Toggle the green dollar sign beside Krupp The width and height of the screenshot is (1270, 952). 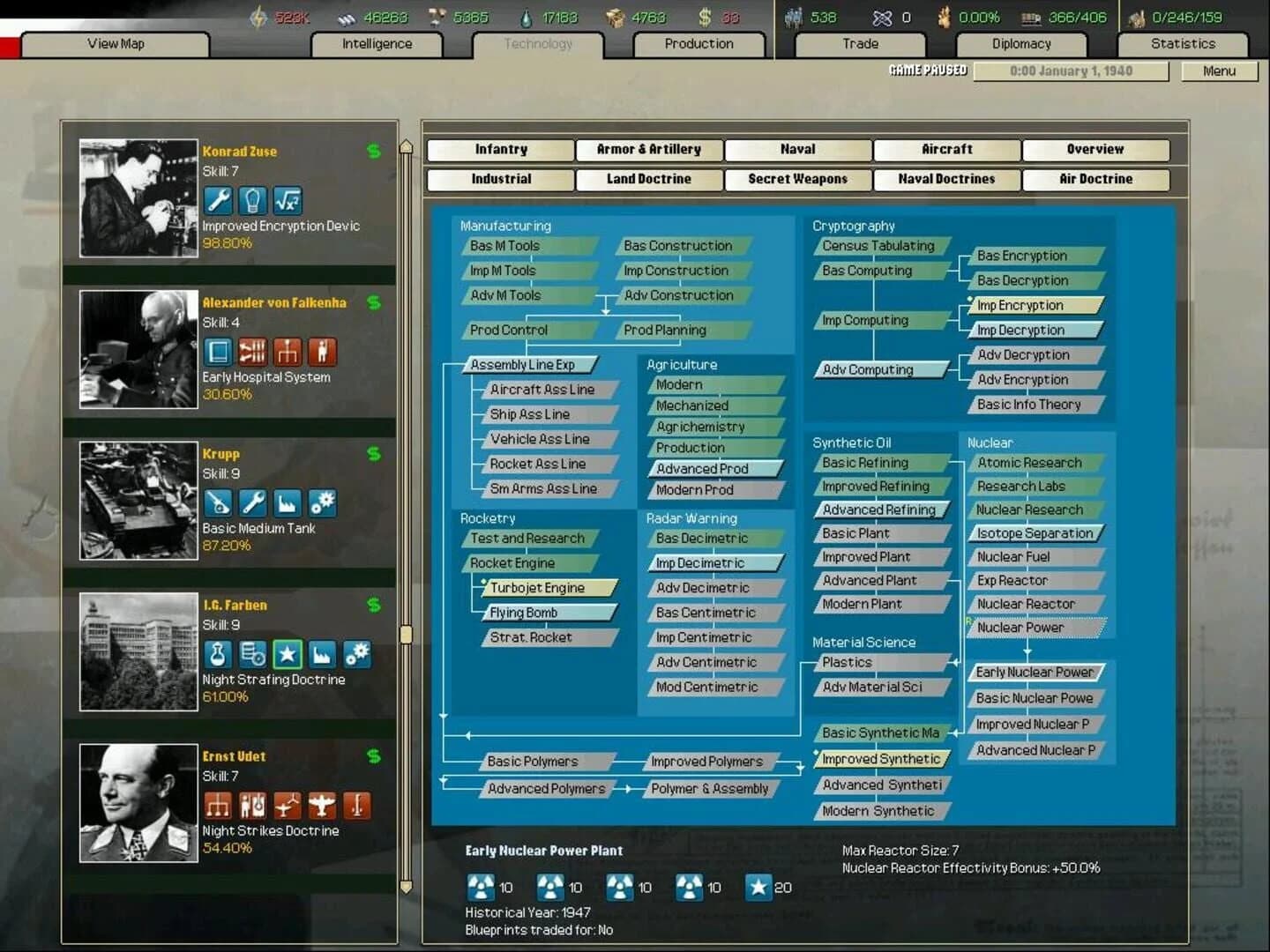tap(374, 453)
